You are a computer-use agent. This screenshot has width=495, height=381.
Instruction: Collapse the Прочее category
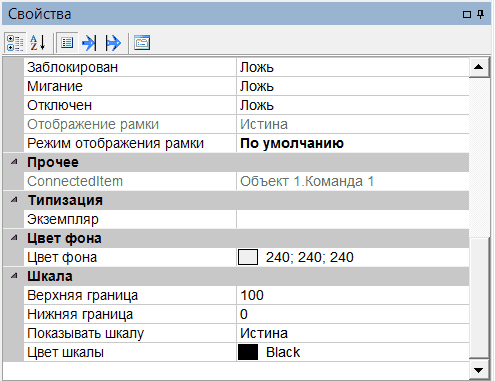pyautogui.click(x=14, y=162)
